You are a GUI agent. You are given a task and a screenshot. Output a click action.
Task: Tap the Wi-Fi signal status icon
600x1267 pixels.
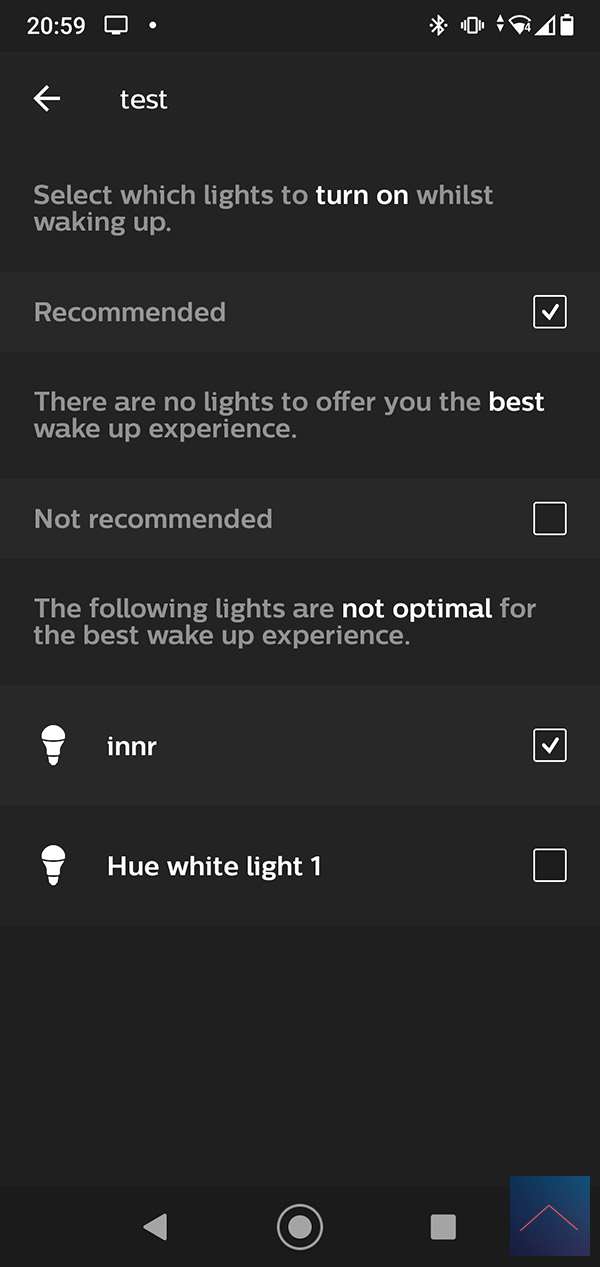[519, 26]
